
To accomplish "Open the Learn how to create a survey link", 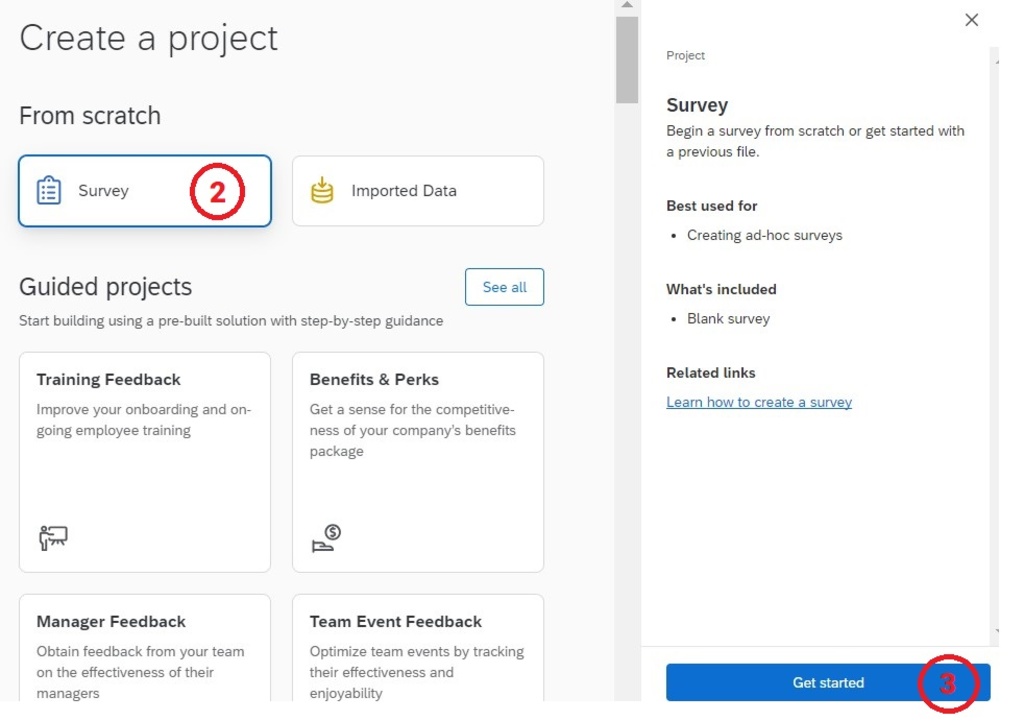I will [x=759, y=401].
